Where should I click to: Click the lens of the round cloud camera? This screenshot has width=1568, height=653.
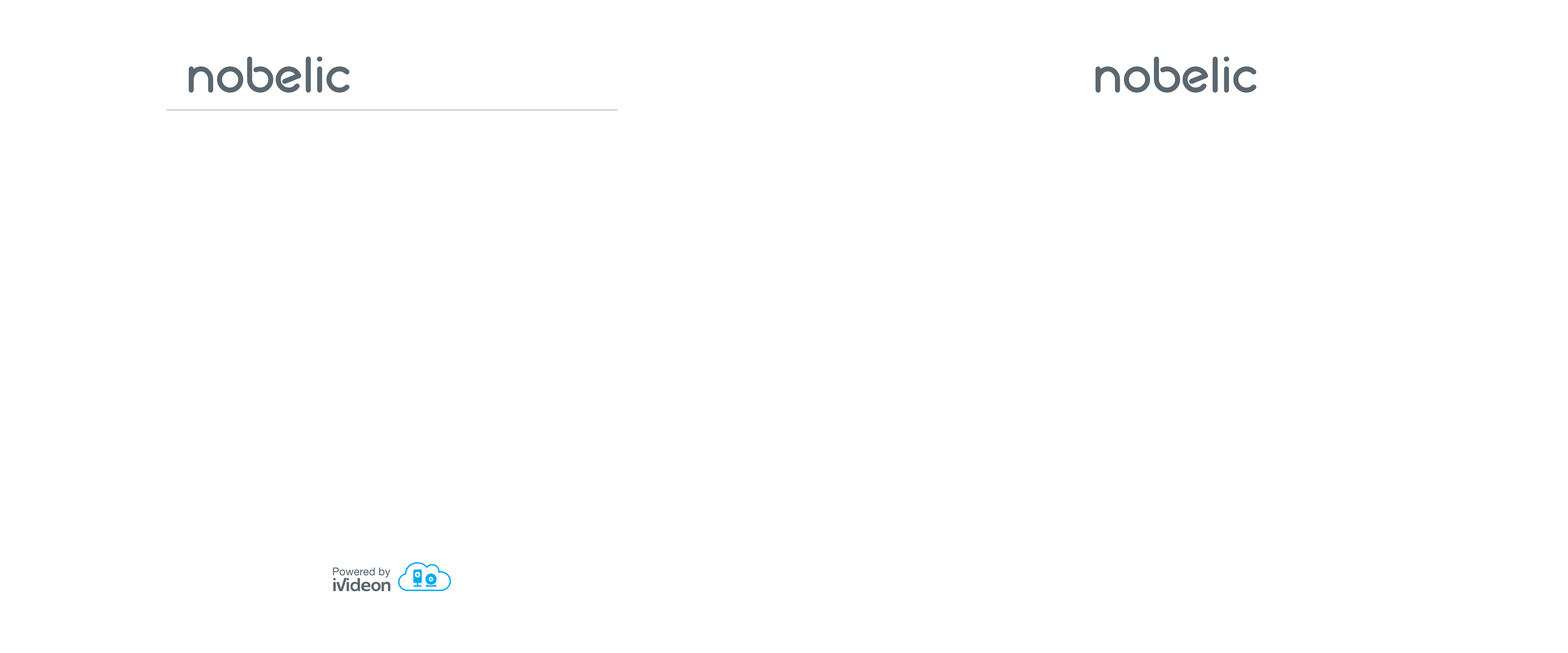(431, 579)
